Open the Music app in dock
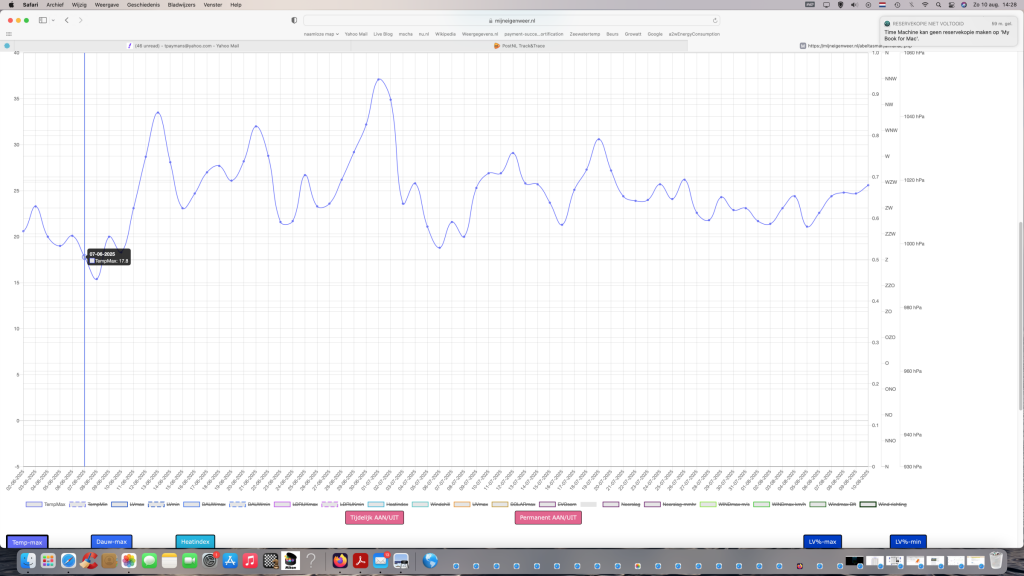Image resolution: width=1024 pixels, height=576 pixels. click(x=250, y=560)
